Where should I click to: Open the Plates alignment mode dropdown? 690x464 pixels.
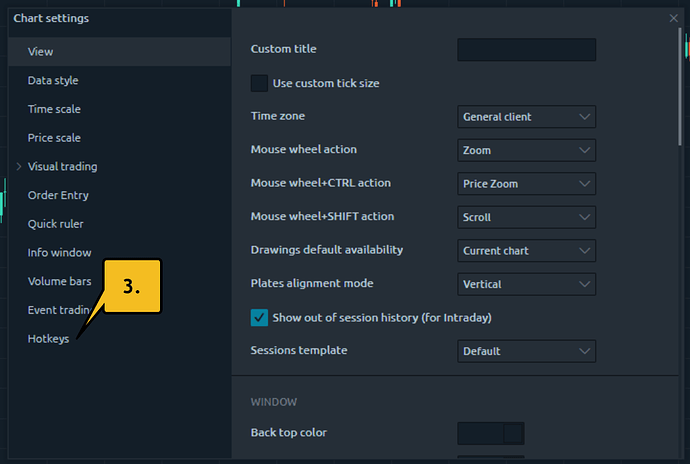tap(526, 284)
